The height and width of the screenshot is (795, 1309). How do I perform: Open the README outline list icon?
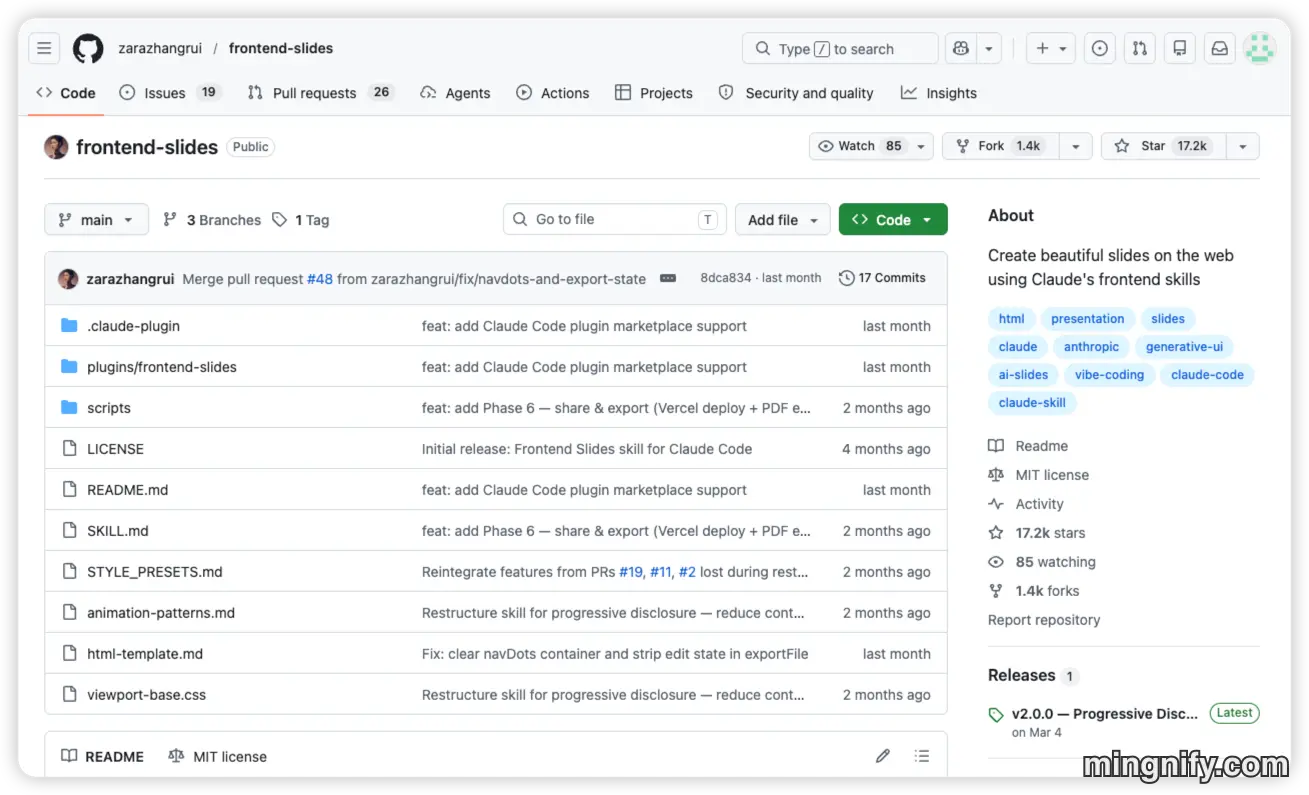[922, 756]
